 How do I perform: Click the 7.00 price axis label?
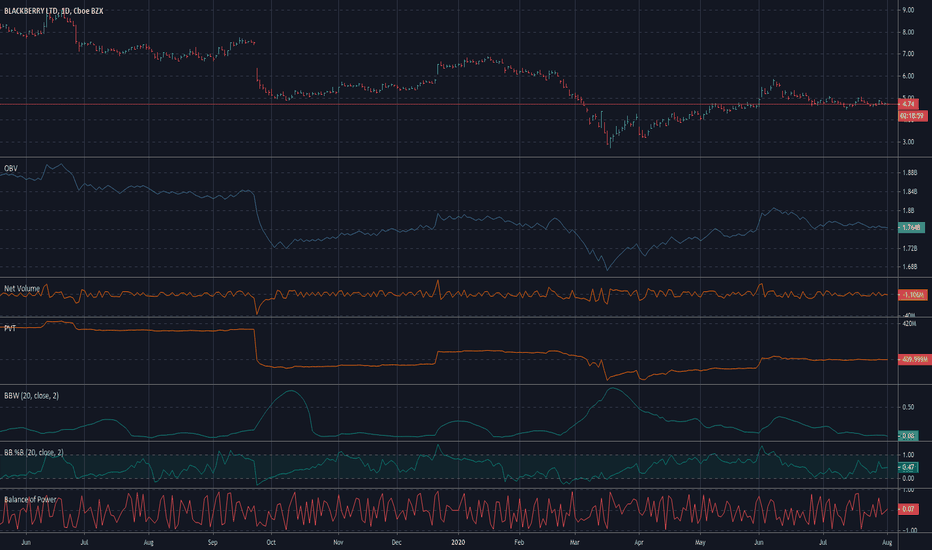(908, 54)
